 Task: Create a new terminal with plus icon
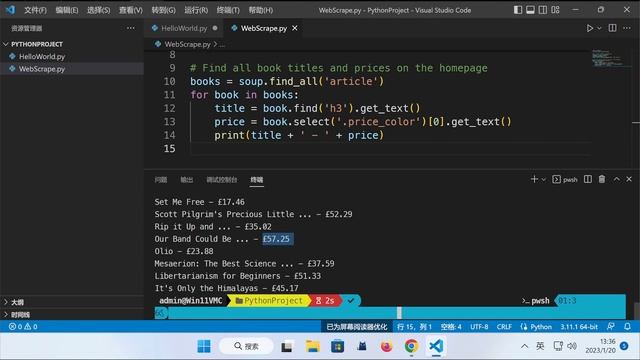point(534,179)
